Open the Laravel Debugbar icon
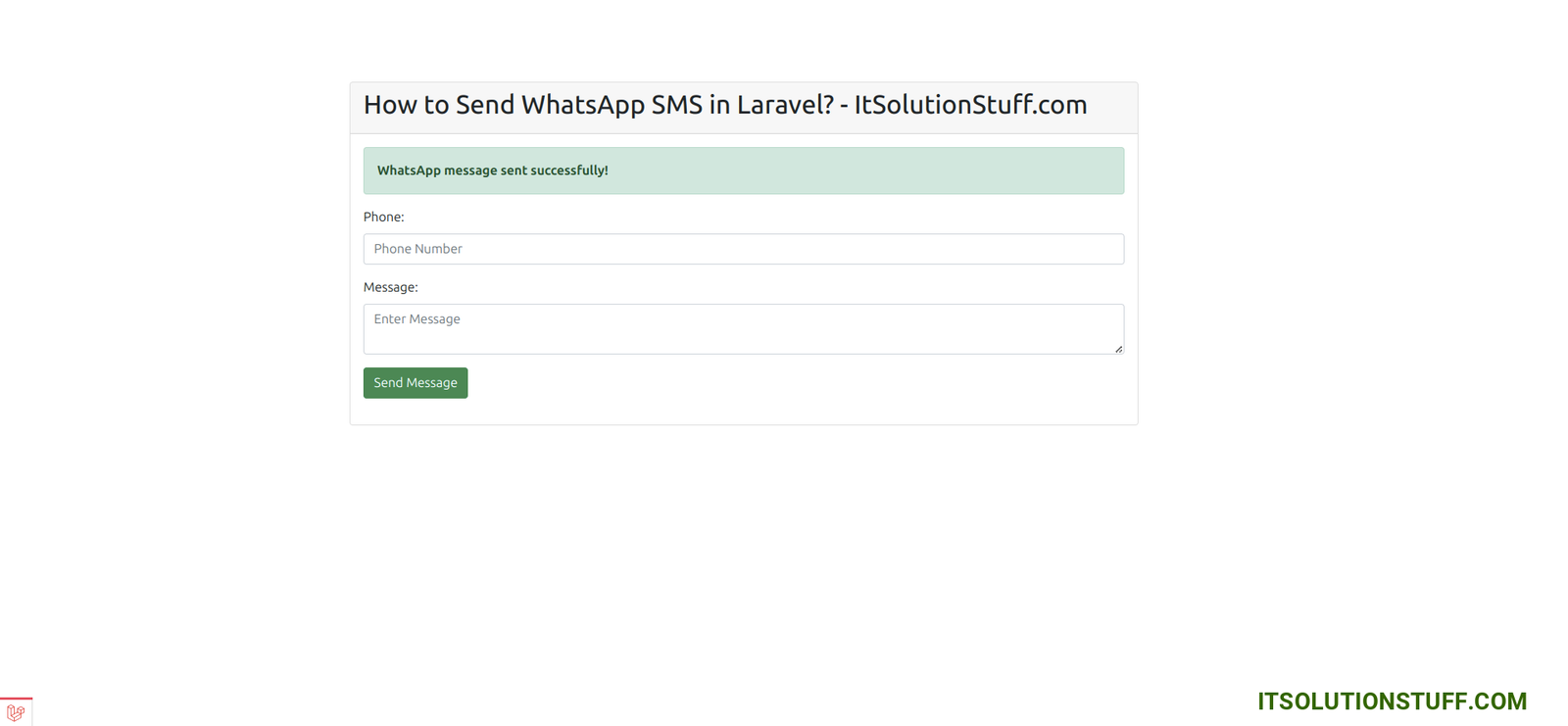1568x726 pixels. tap(16, 712)
